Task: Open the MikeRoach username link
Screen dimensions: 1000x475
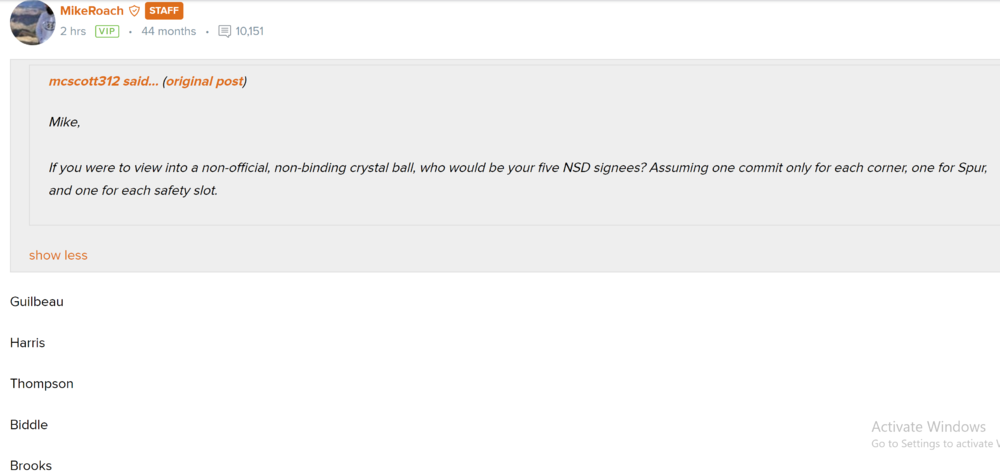Action: coord(92,11)
